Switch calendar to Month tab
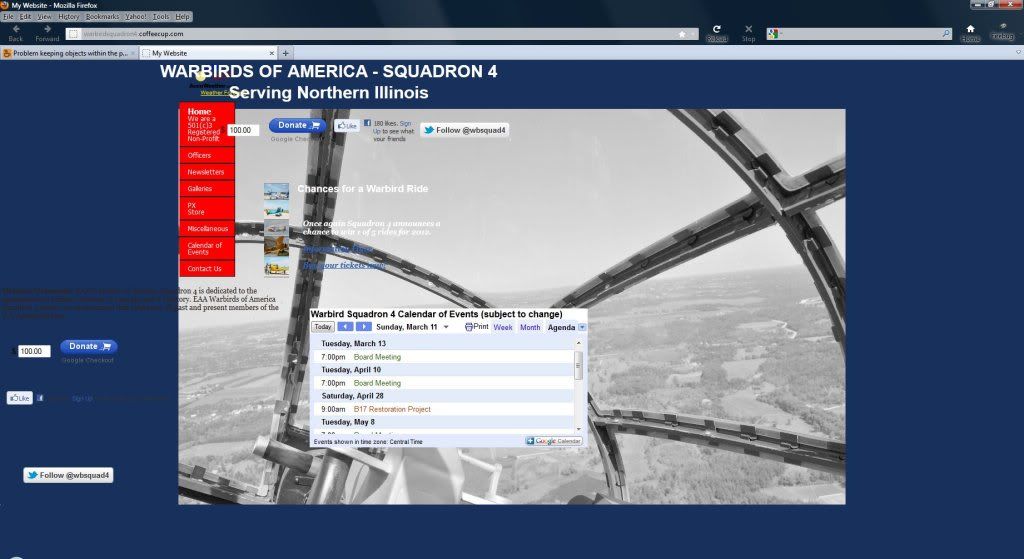The width and height of the screenshot is (1024, 559). [530, 327]
